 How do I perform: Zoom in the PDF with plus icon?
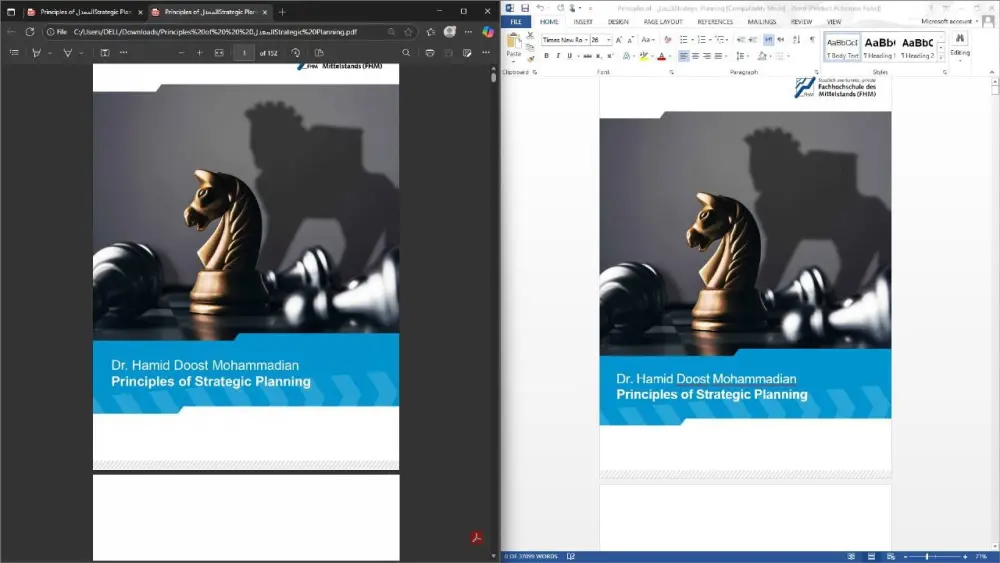click(x=200, y=53)
